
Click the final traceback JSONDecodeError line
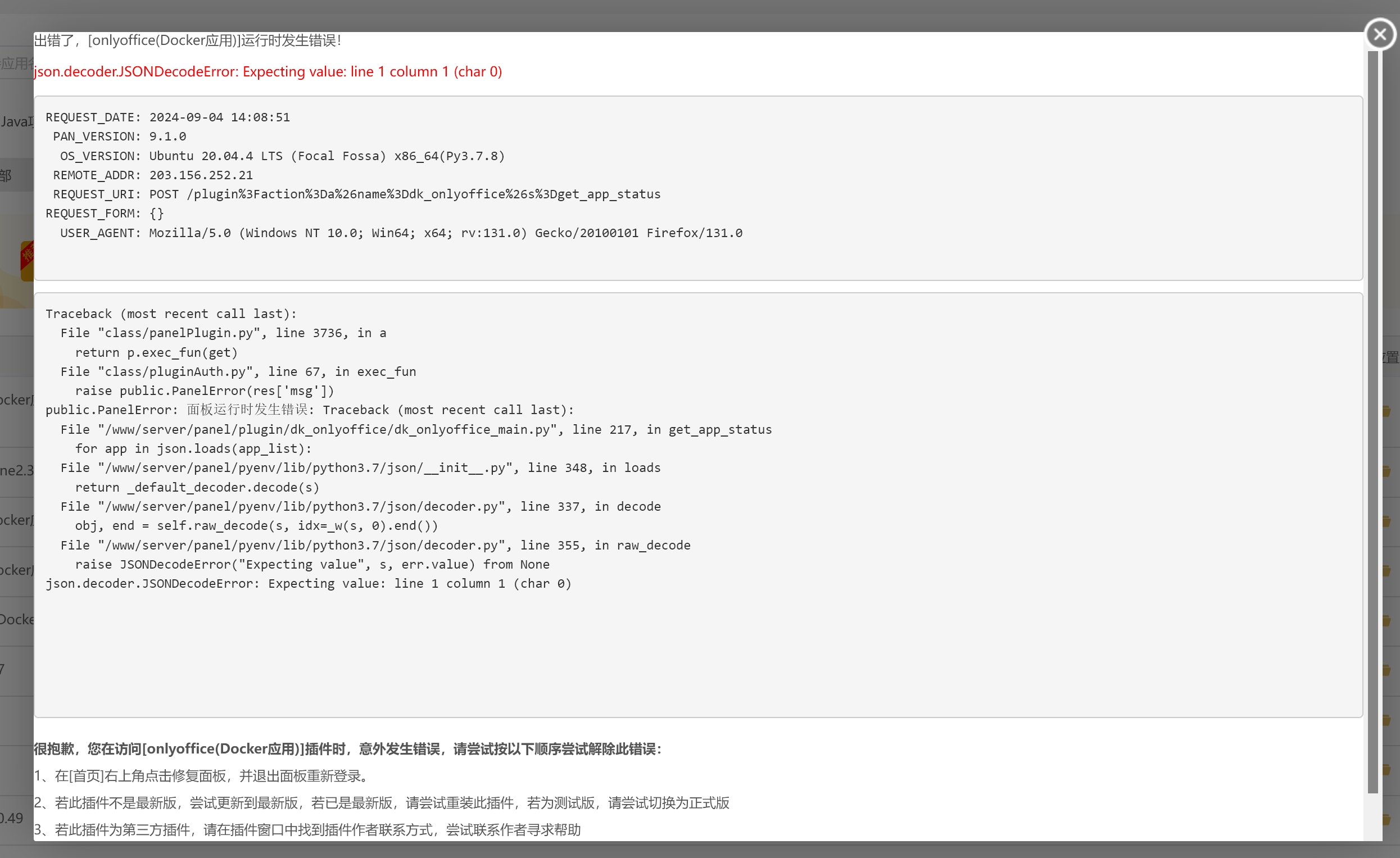pyautogui.click(x=309, y=584)
